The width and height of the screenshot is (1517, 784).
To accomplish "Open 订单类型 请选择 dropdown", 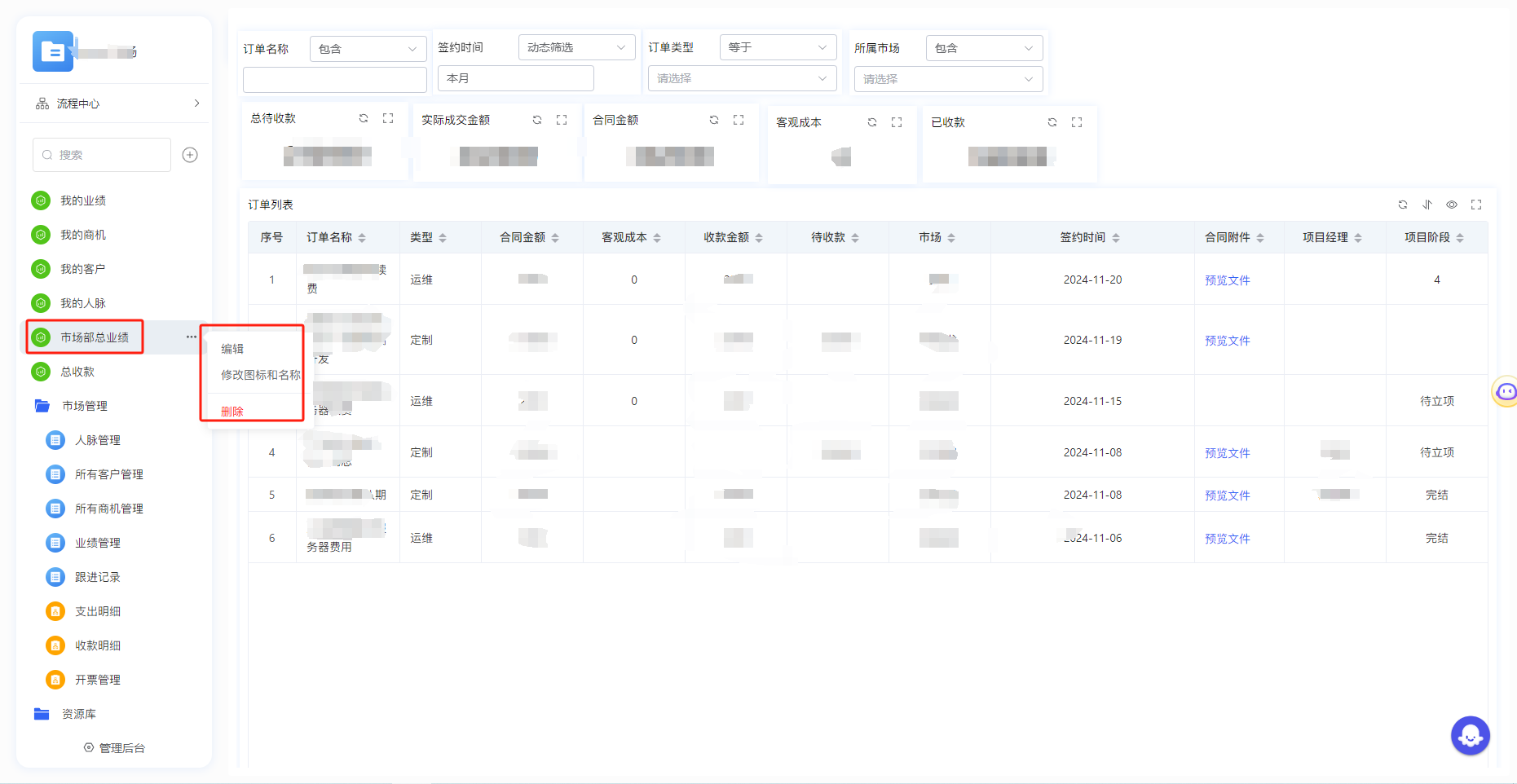I will (x=742, y=78).
